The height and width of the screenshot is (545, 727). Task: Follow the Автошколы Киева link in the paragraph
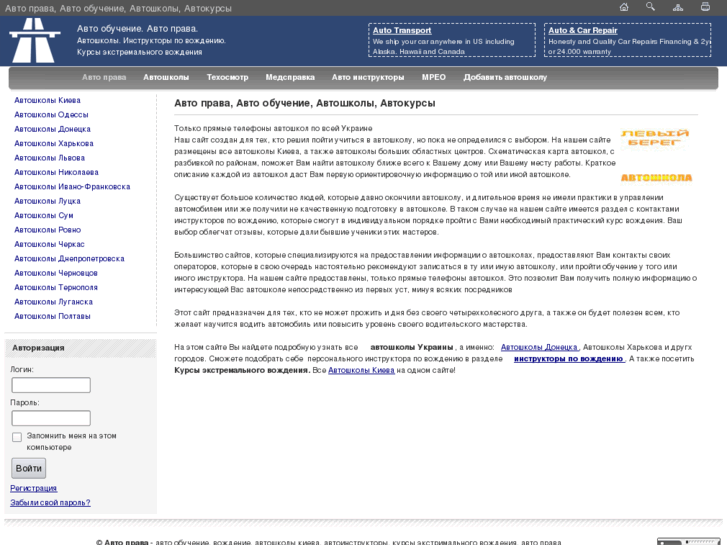pos(361,371)
